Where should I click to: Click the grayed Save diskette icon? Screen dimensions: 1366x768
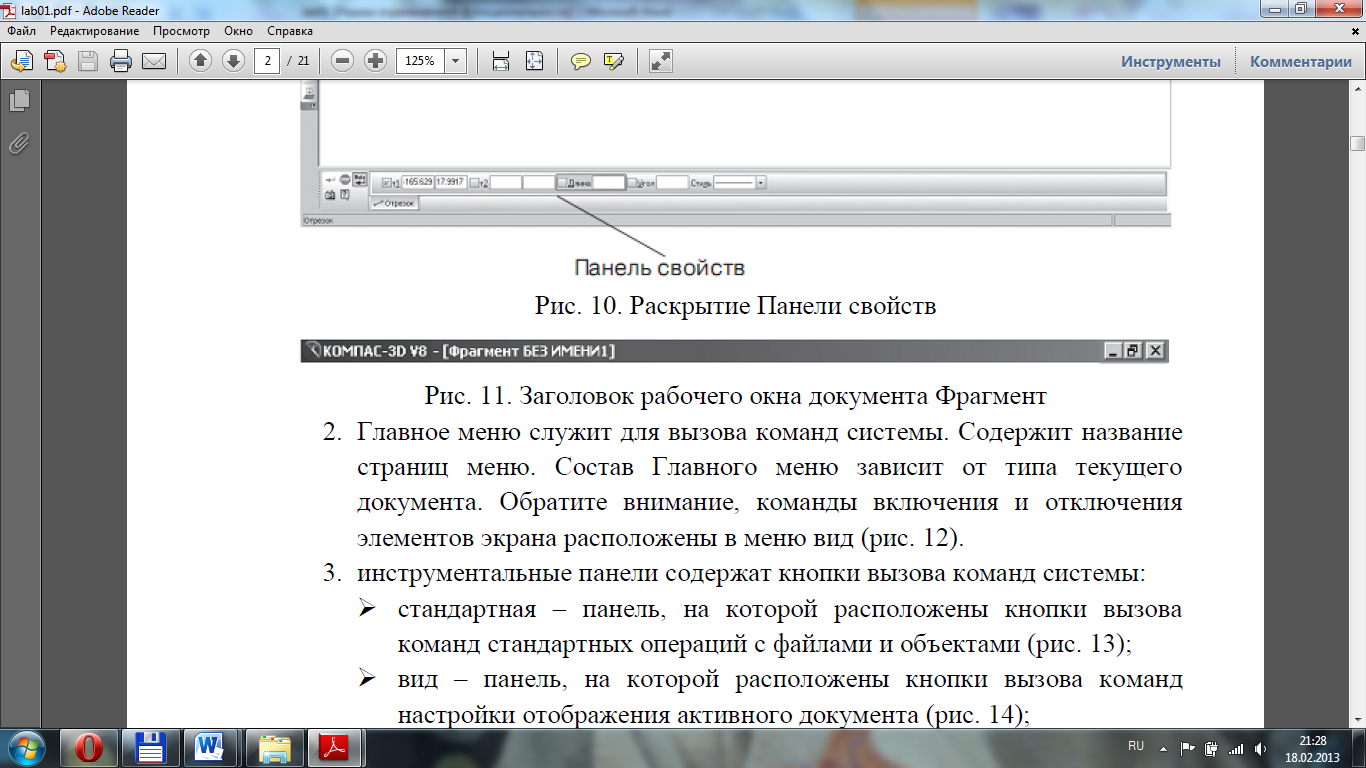(x=88, y=62)
